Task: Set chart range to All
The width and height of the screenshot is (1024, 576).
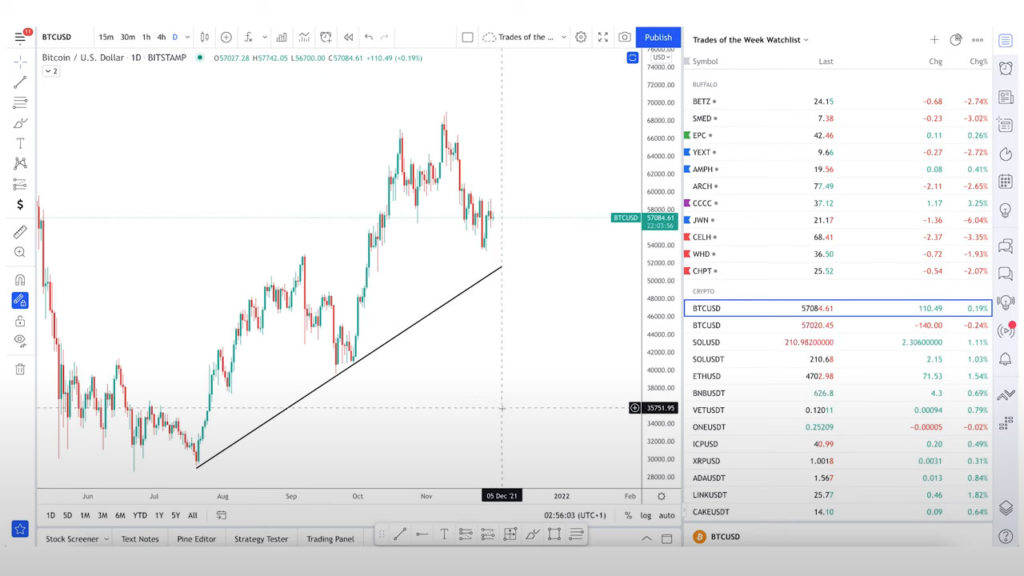Action: [193, 515]
